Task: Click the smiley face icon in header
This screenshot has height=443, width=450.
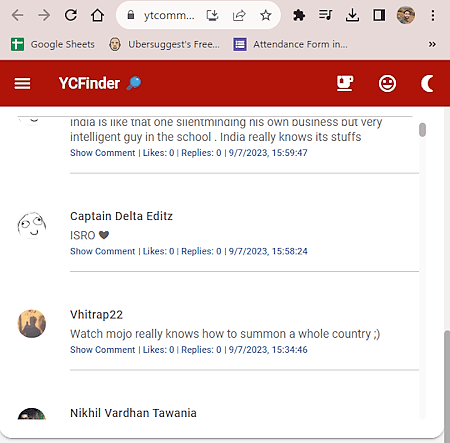Action: [387, 83]
